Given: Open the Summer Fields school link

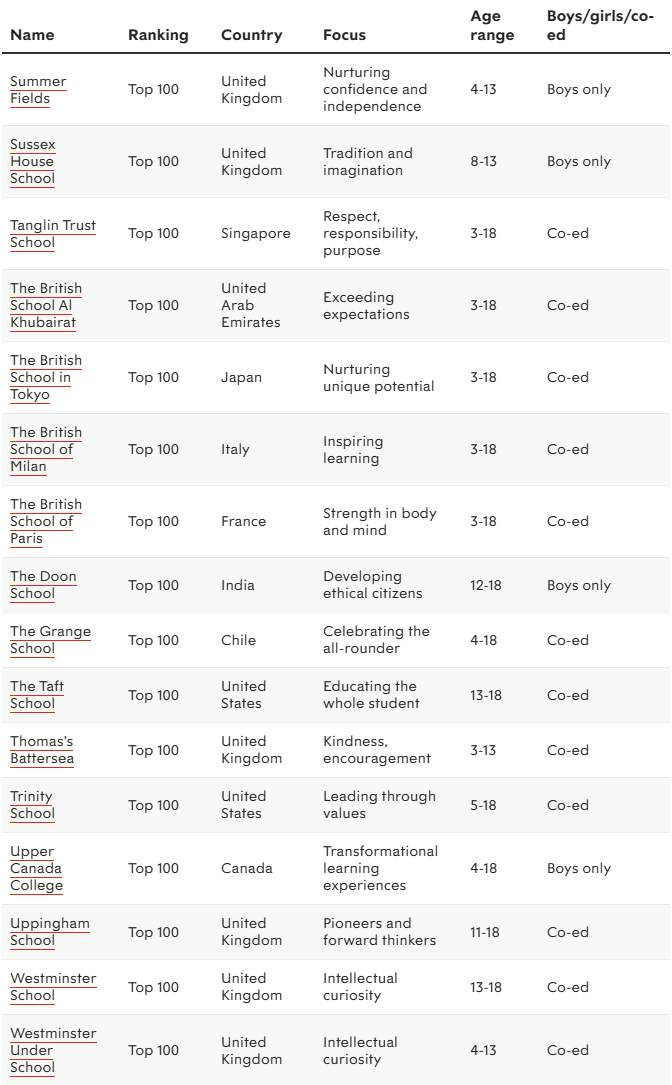Looking at the screenshot, I should (38, 89).
